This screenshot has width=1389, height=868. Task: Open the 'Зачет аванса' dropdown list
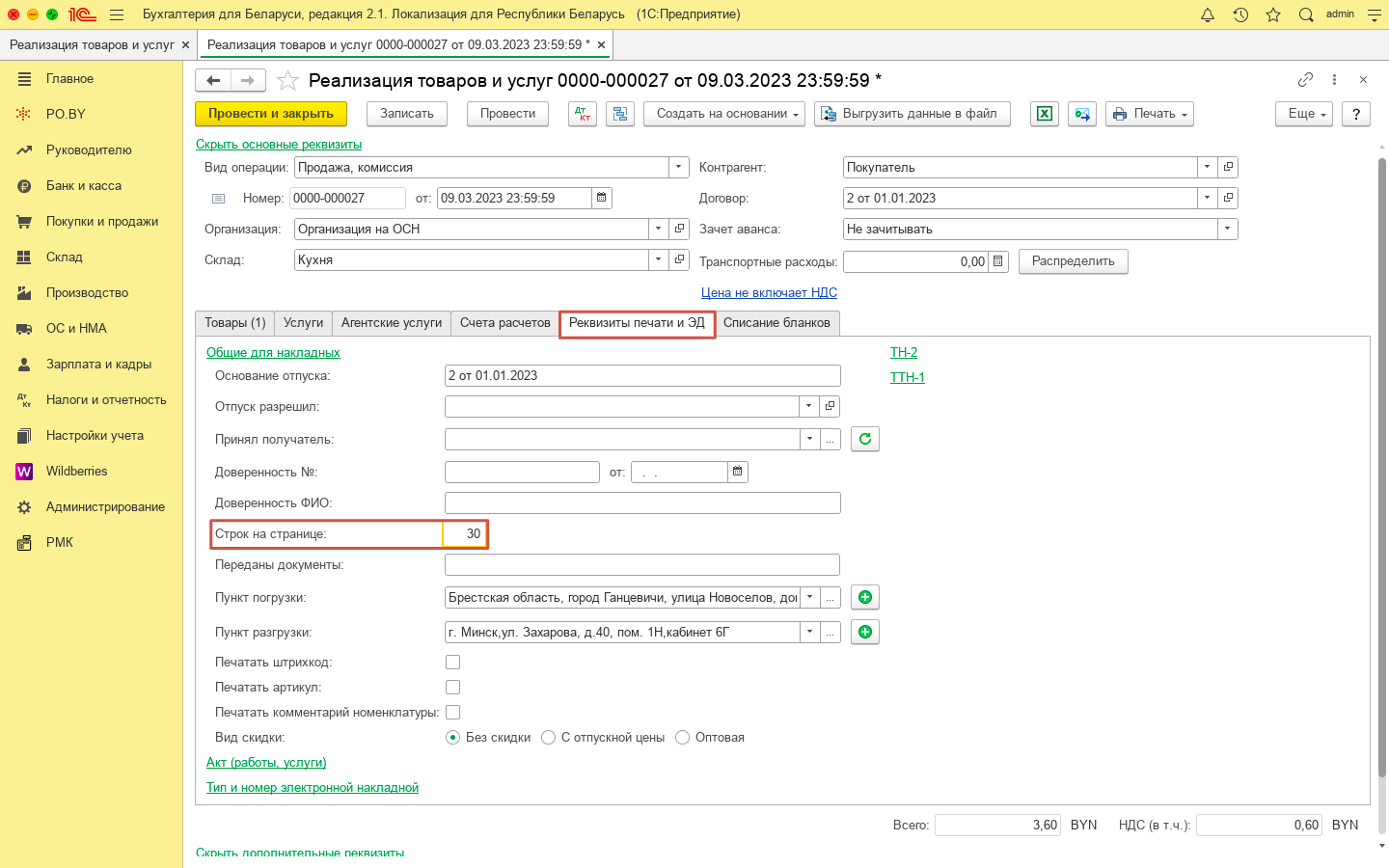1227,230
